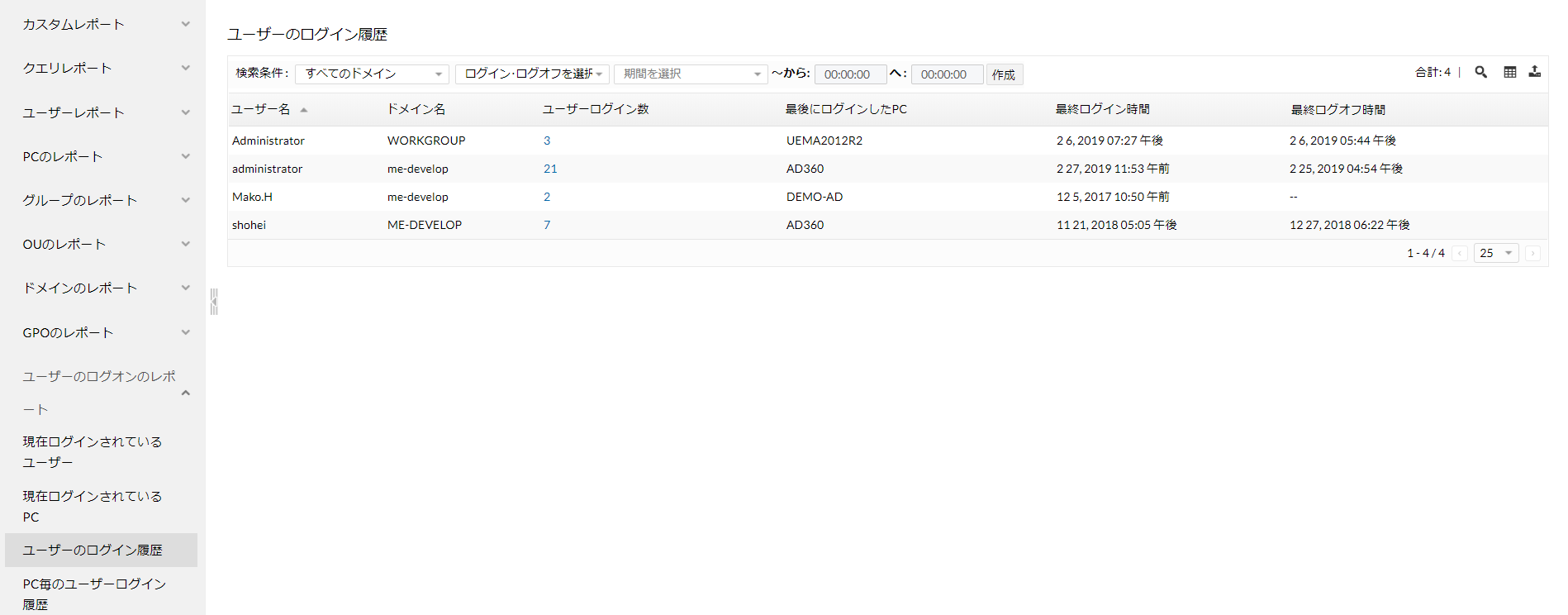Click the WORKGROUP domain cell

426,141
